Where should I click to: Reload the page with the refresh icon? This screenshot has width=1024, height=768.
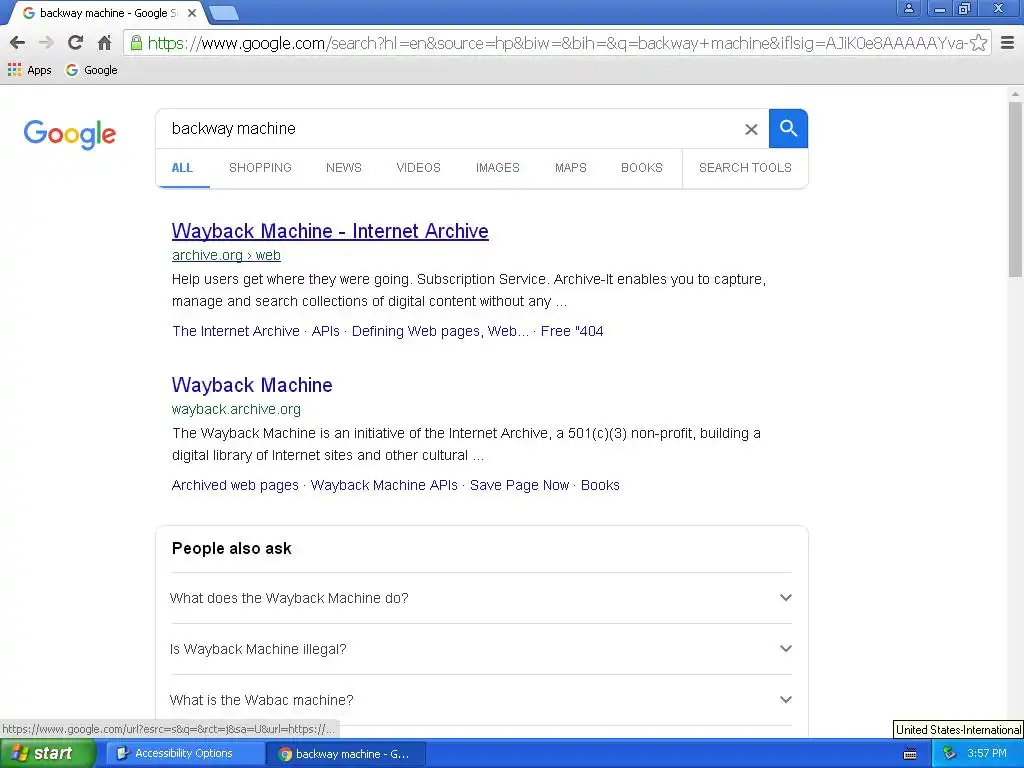click(75, 43)
